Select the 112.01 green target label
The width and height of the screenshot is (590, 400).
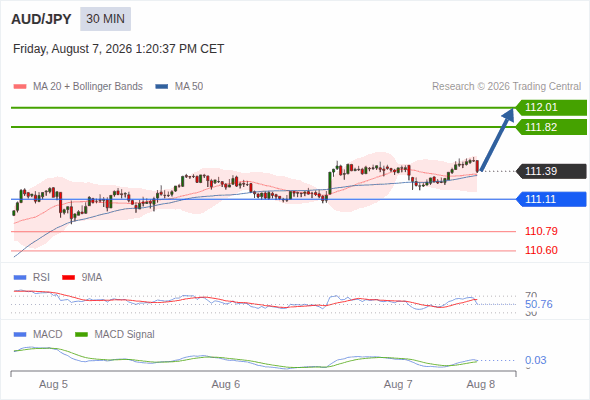point(551,108)
